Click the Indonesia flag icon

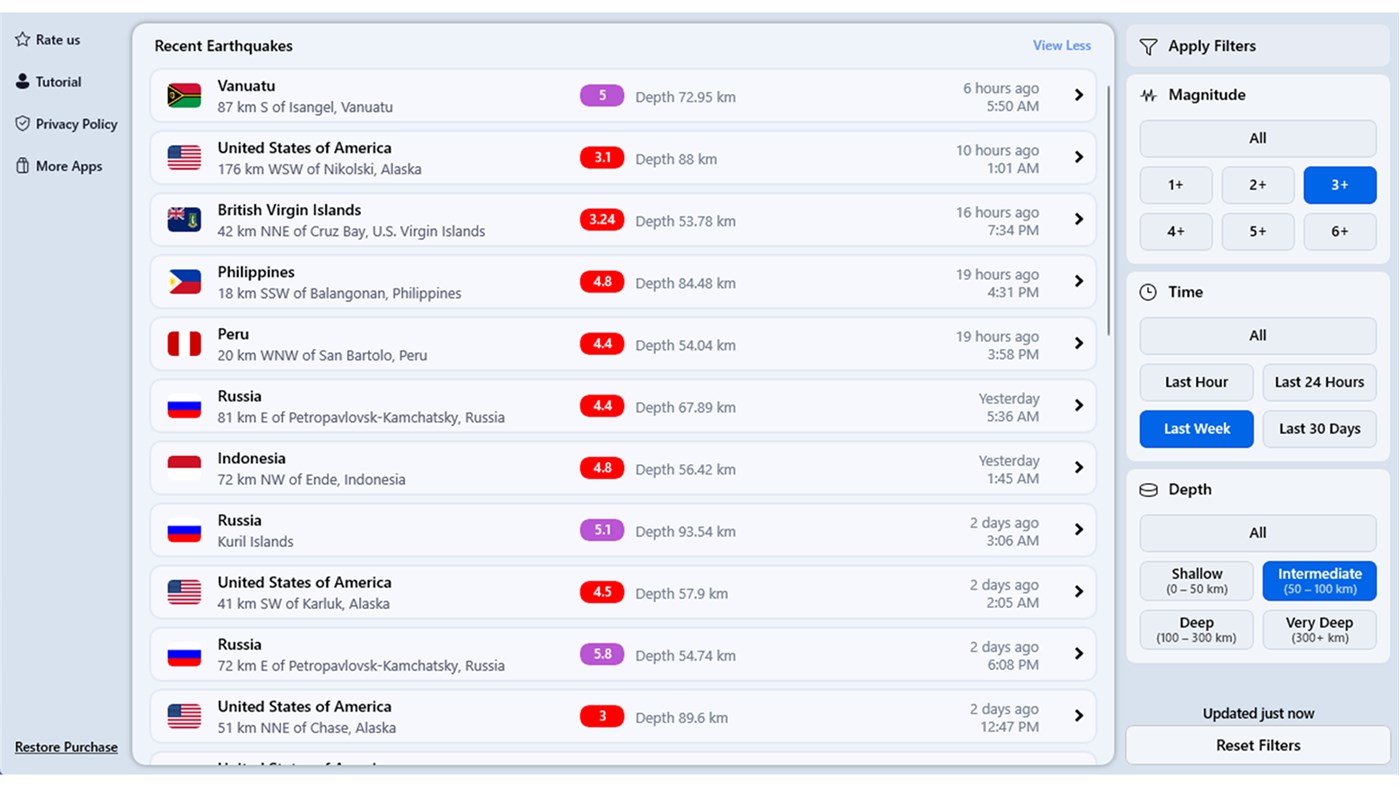(x=184, y=468)
